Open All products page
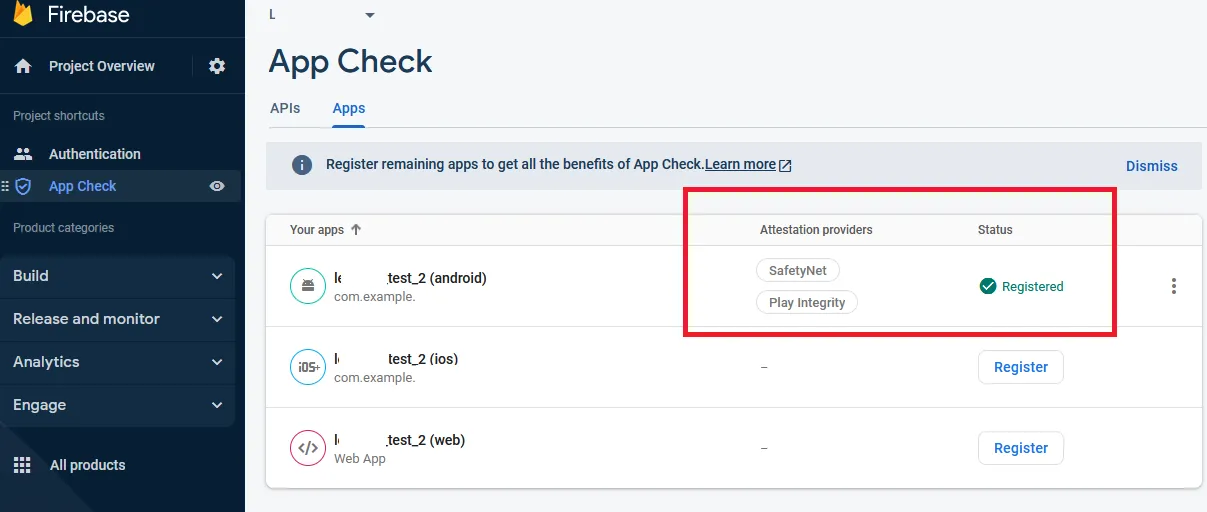This screenshot has width=1207, height=512. [x=88, y=465]
